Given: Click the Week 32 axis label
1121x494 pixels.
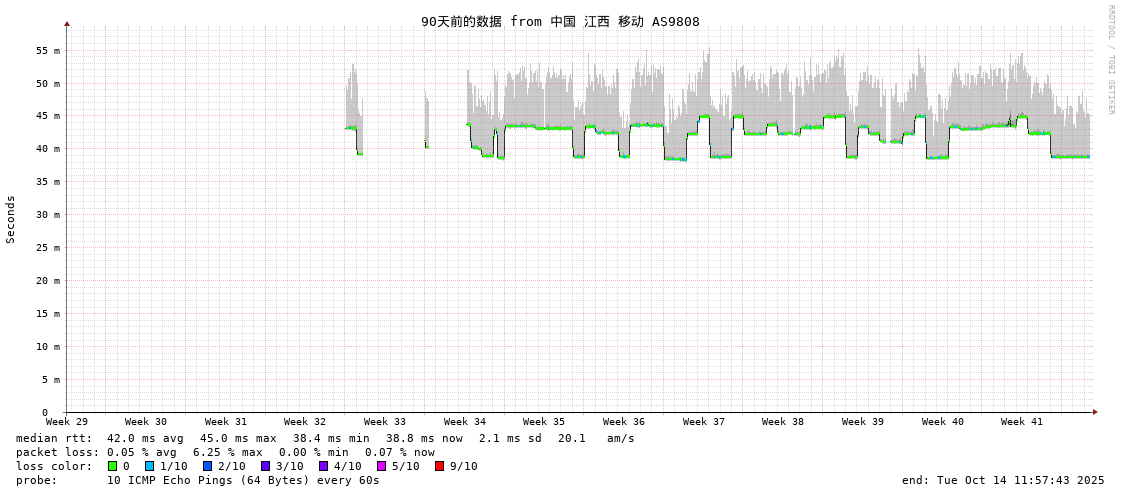Looking at the screenshot, I should (x=305, y=422).
